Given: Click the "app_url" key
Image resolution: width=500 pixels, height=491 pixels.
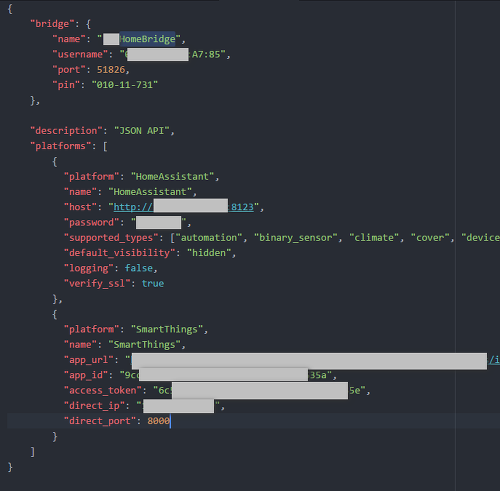Looking at the screenshot, I should click(89, 360).
